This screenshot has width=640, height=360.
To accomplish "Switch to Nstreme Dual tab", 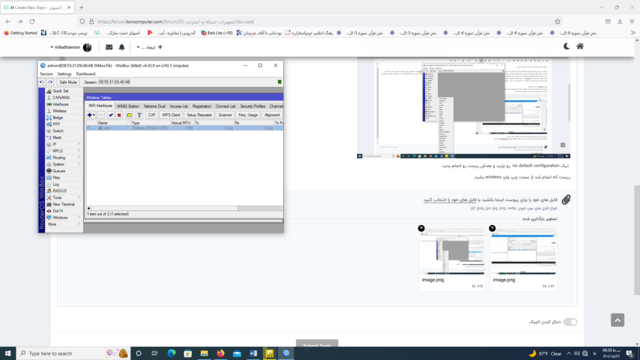I will coord(154,106).
